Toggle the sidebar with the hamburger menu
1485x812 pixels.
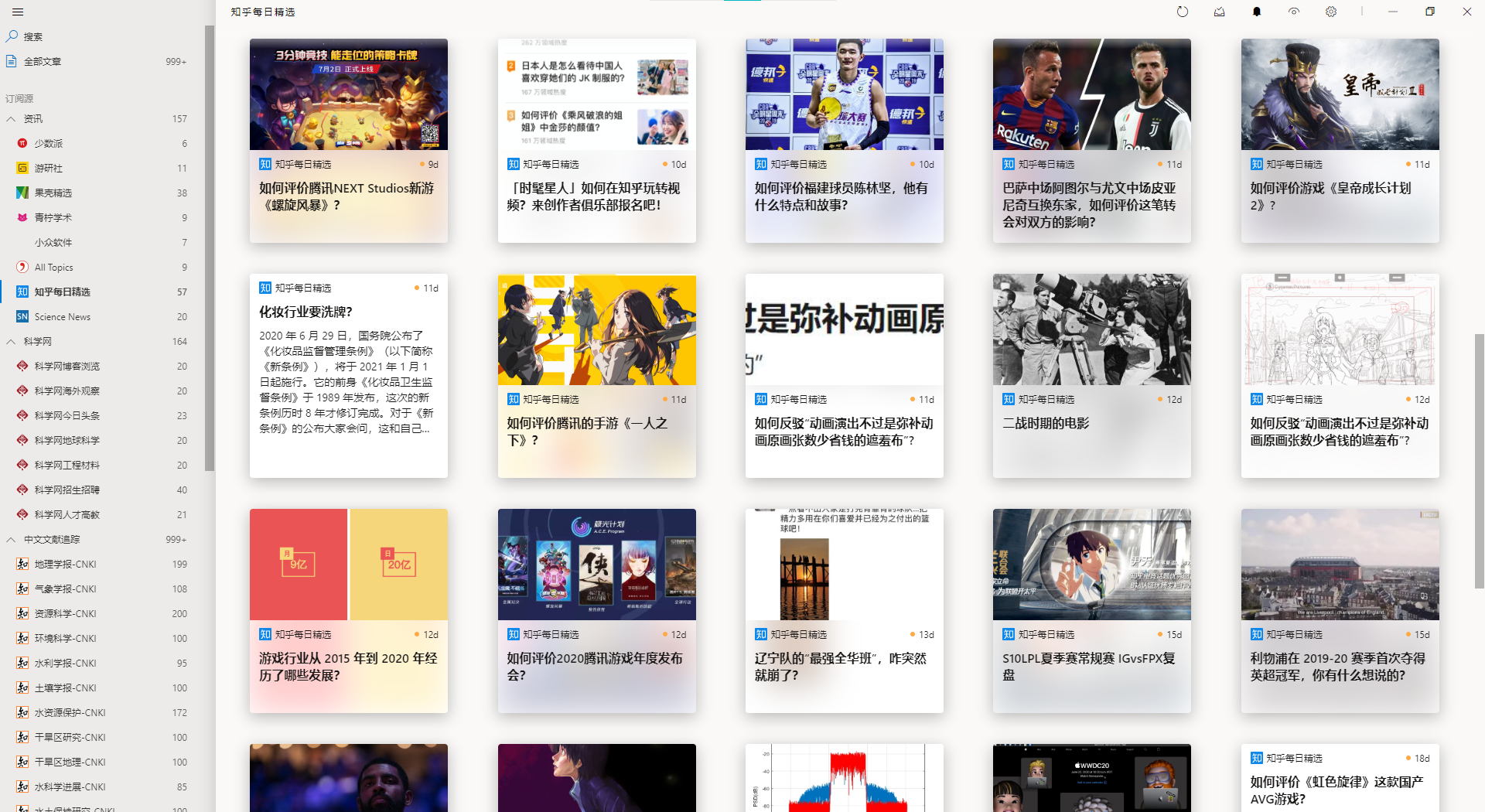tap(16, 12)
